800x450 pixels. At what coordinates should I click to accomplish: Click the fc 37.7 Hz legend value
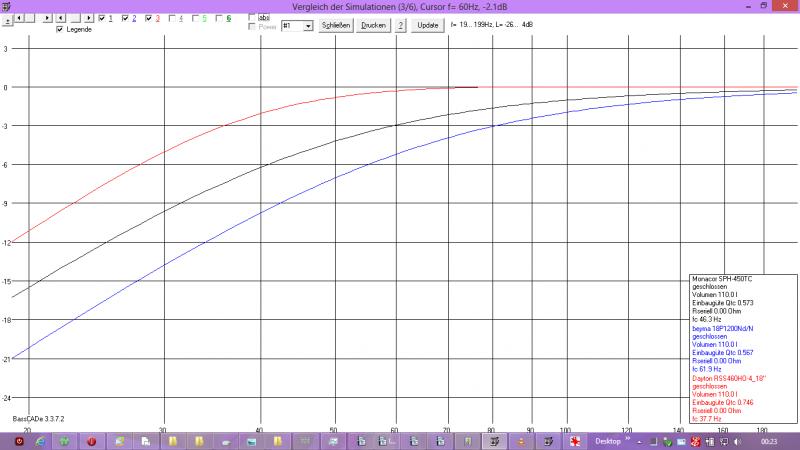coord(707,419)
